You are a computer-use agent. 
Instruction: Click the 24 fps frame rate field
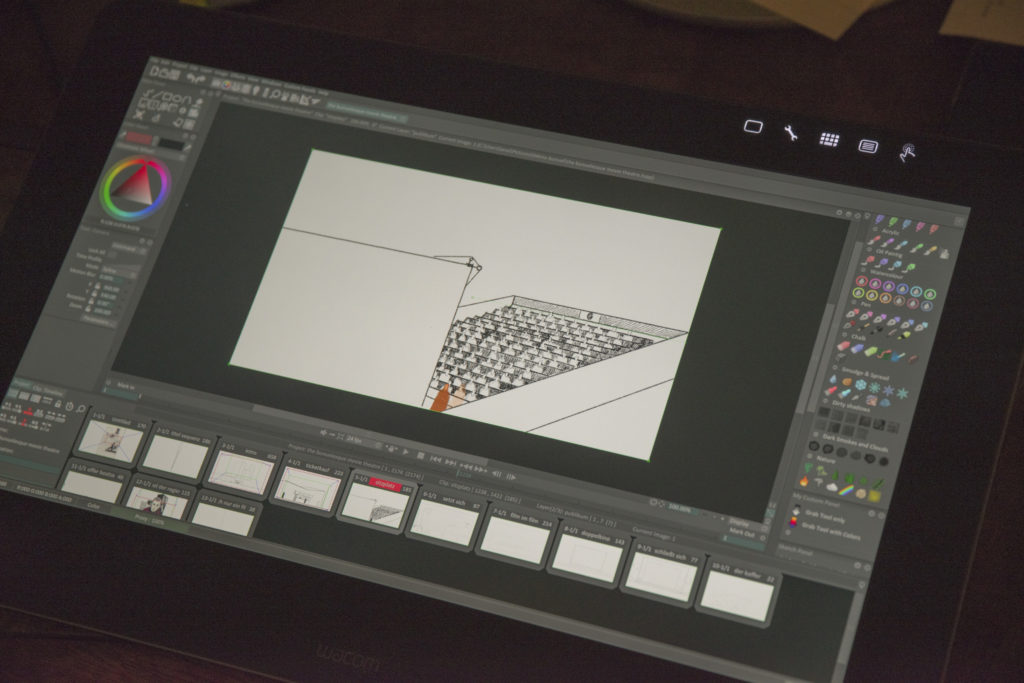(355, 439)
